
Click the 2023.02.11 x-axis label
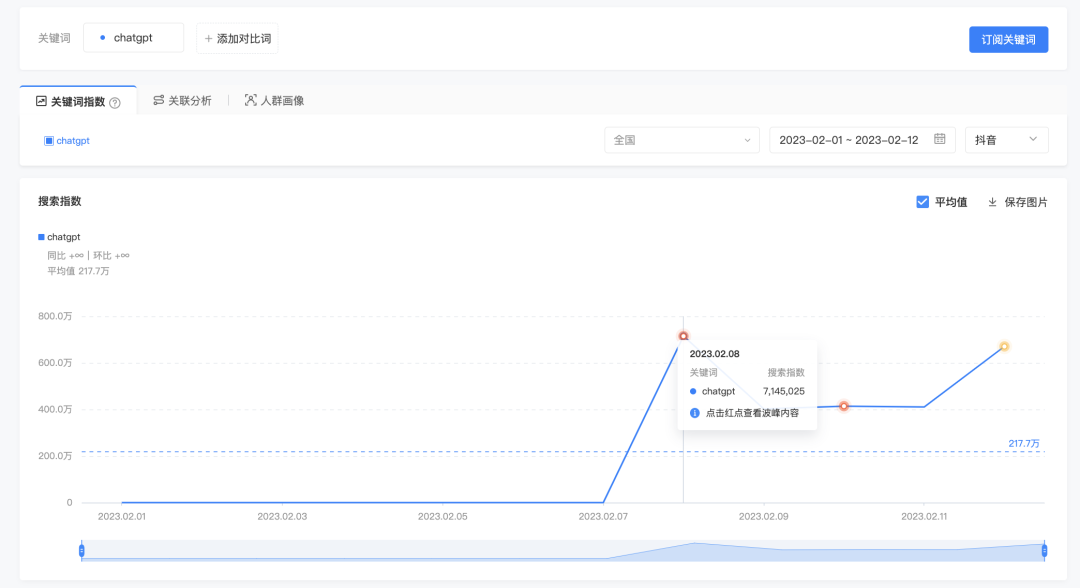[x=924, y=516]
